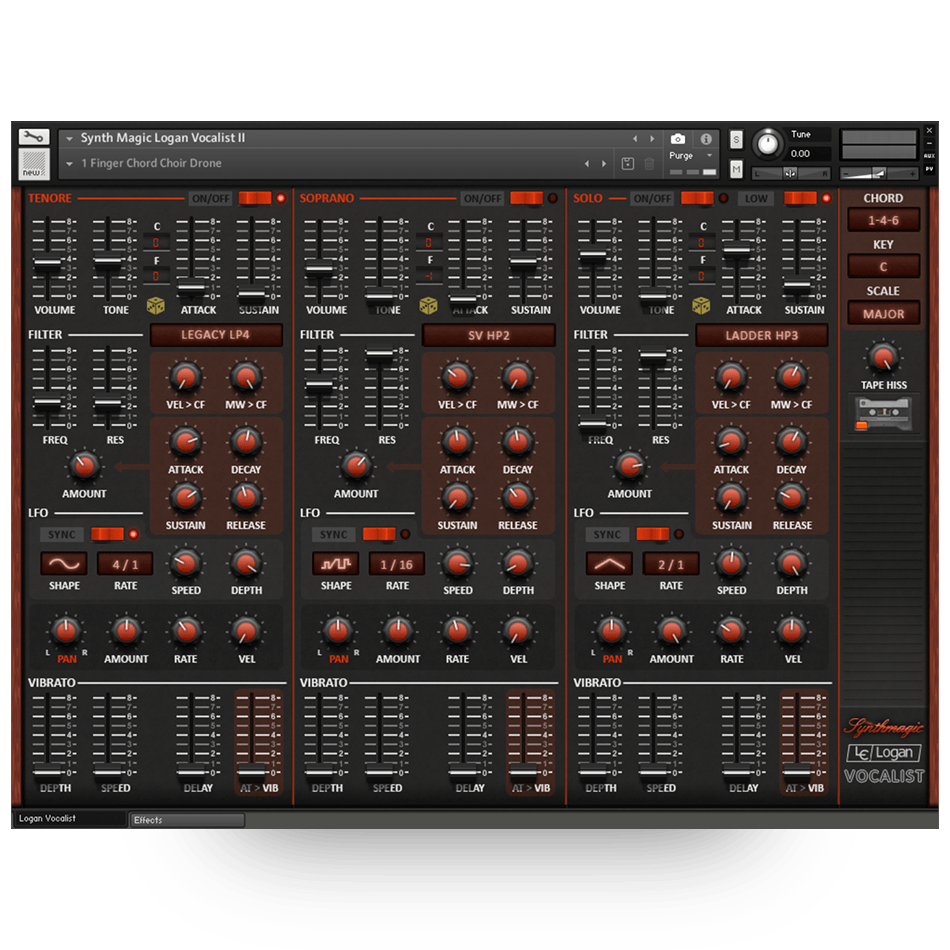The image size is (950, 950).
Task: Toggle the Soprano LFO SYNC switch
Action: (x=379, y=534)
